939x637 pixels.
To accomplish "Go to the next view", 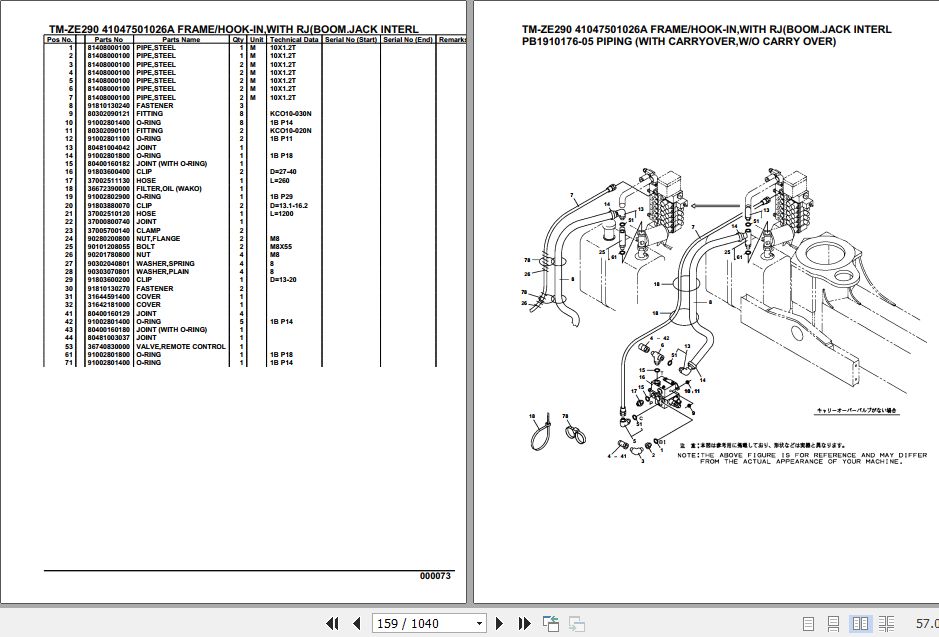I will point(576,623).
